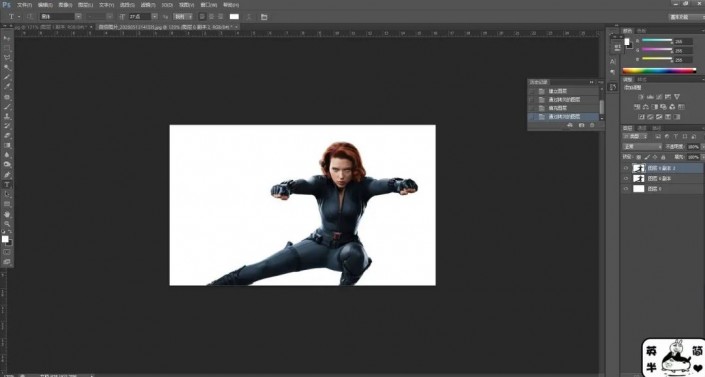The height and width of the screenshot is (377, 705).
Task: Select the Lasso tool
Action: pyautogui.click(x=7, y=58)
